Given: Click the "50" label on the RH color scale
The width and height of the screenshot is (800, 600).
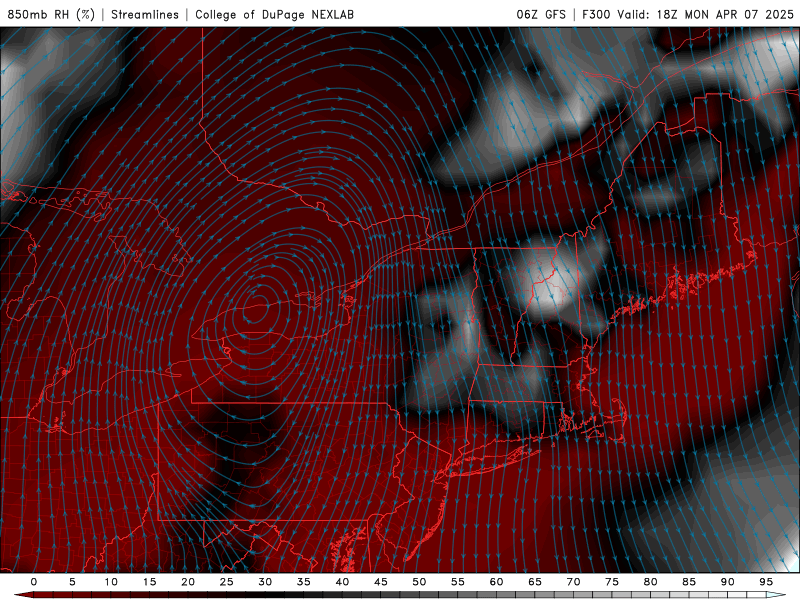Looking at the screenshot, I should (x=419, y=582).
